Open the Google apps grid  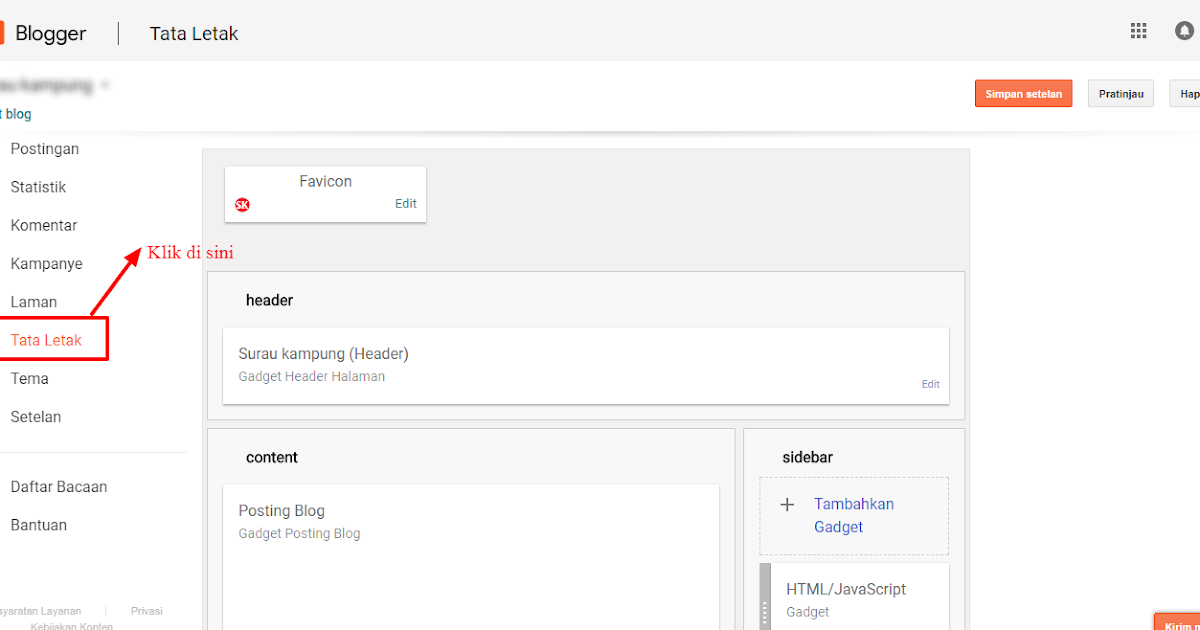[x=1138, y=31]
